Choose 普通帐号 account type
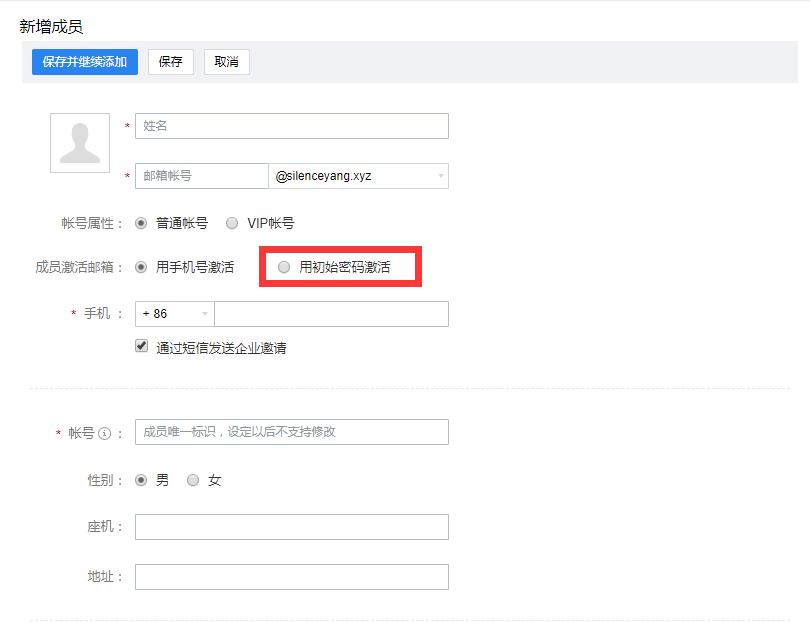This screenshot has height=623, width=810. point(140,223)
